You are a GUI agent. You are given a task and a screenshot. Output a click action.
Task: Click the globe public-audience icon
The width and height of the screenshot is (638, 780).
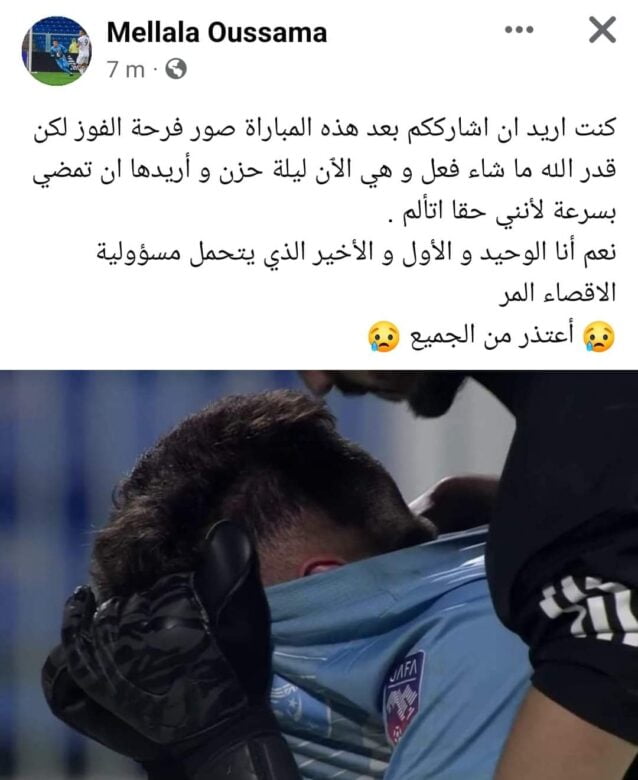pyautogui.click(x=176, y=69)
